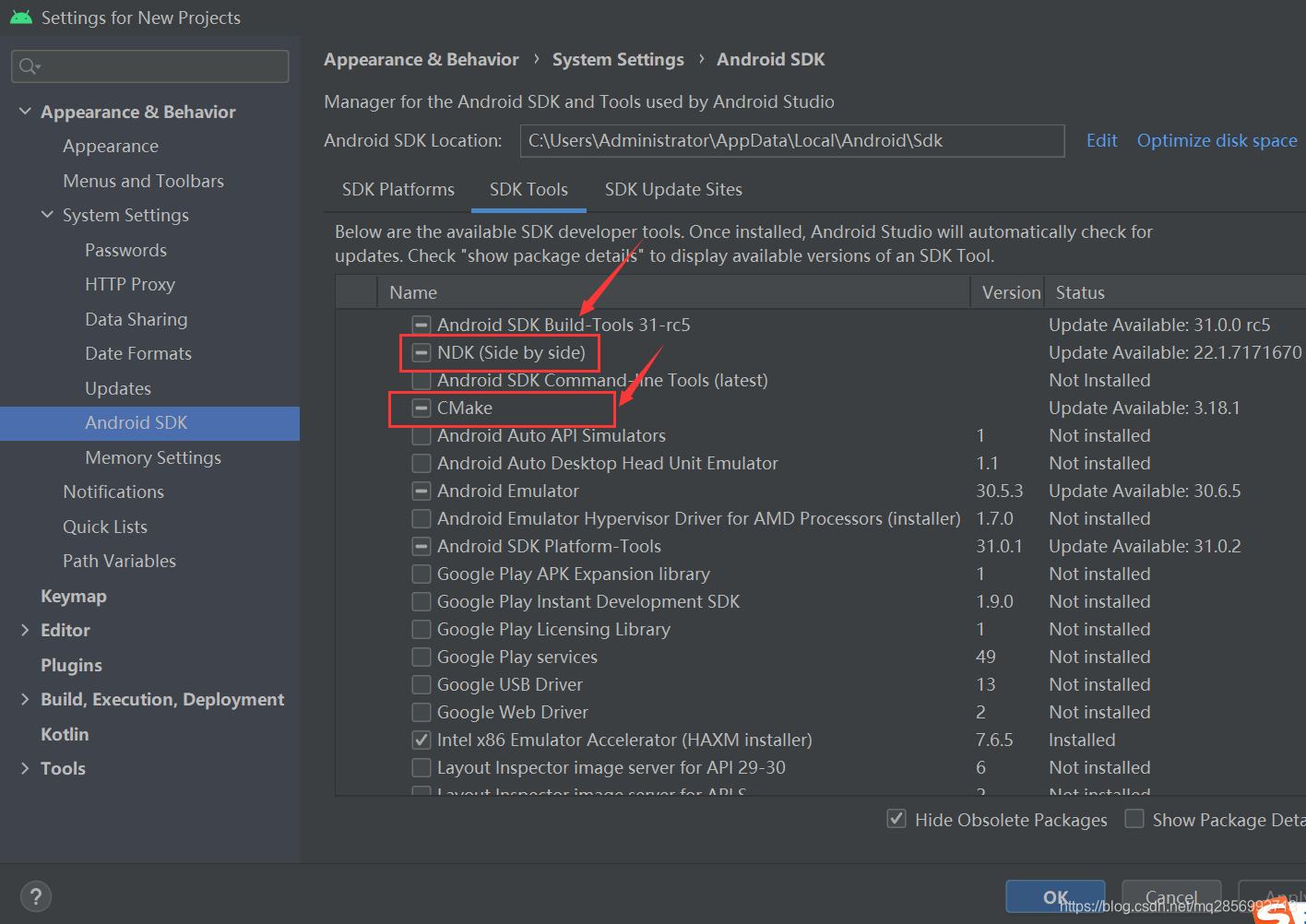
Task: Check Android Emulator Hypervisor Driver for AMD
Action: click(x=421, y=518)
